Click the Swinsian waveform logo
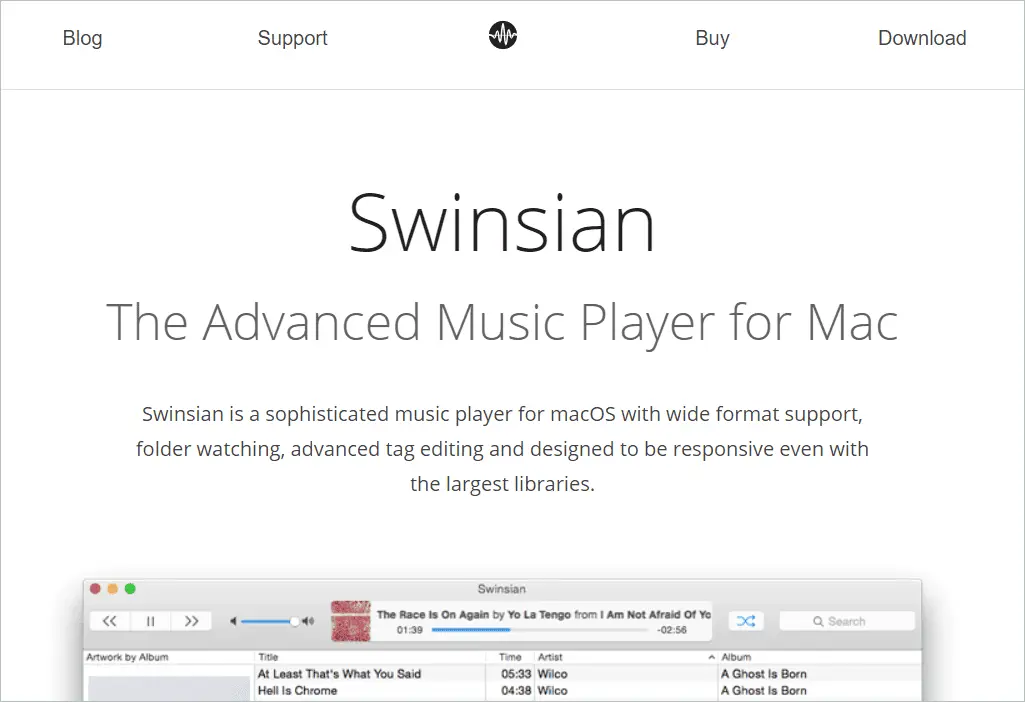 [503, 35]
